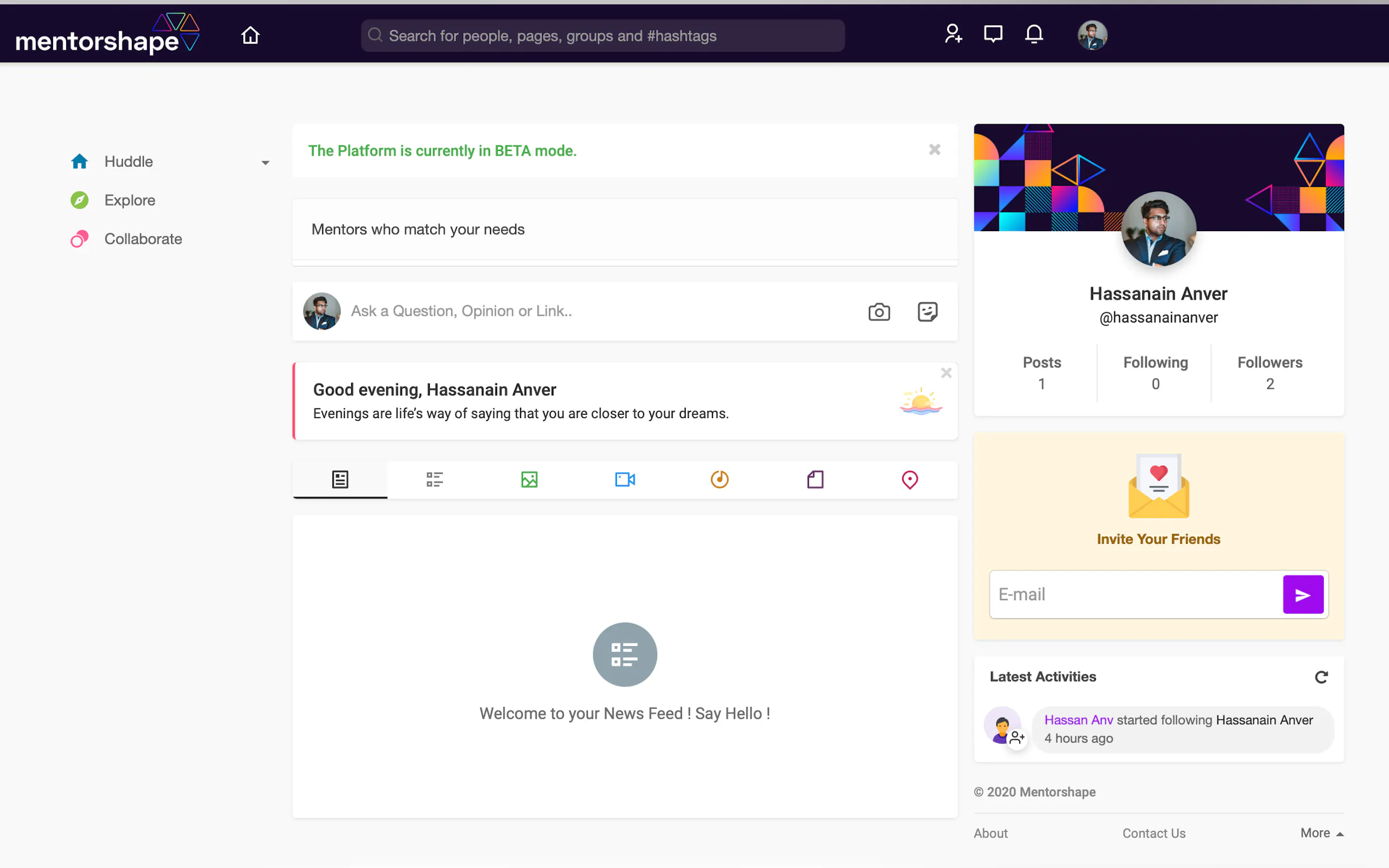This screenshot has height=868, width=1389.
Task: Switch to the videos feed tab
Action: click(625, 479)
